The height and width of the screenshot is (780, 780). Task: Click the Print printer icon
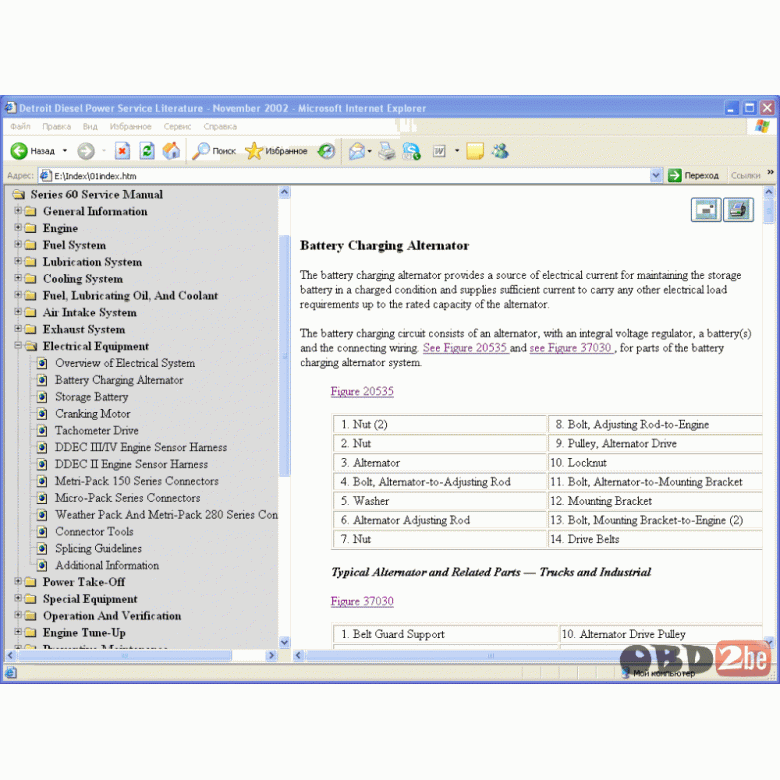[x=387, y=151]
